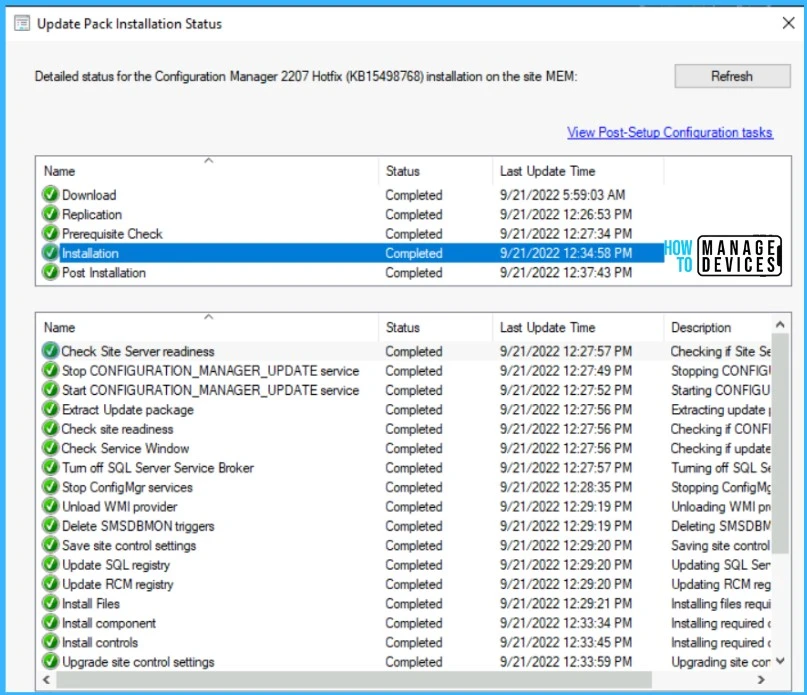807x695 pixels.
Task: Select Save site control settings row text
Action: [129, 545]
